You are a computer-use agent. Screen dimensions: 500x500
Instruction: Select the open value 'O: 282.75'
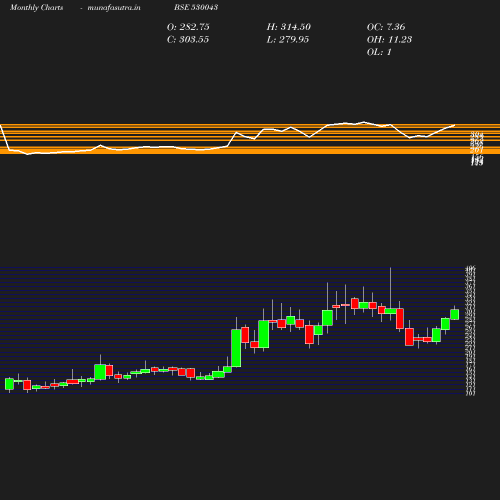pos(188,27)
